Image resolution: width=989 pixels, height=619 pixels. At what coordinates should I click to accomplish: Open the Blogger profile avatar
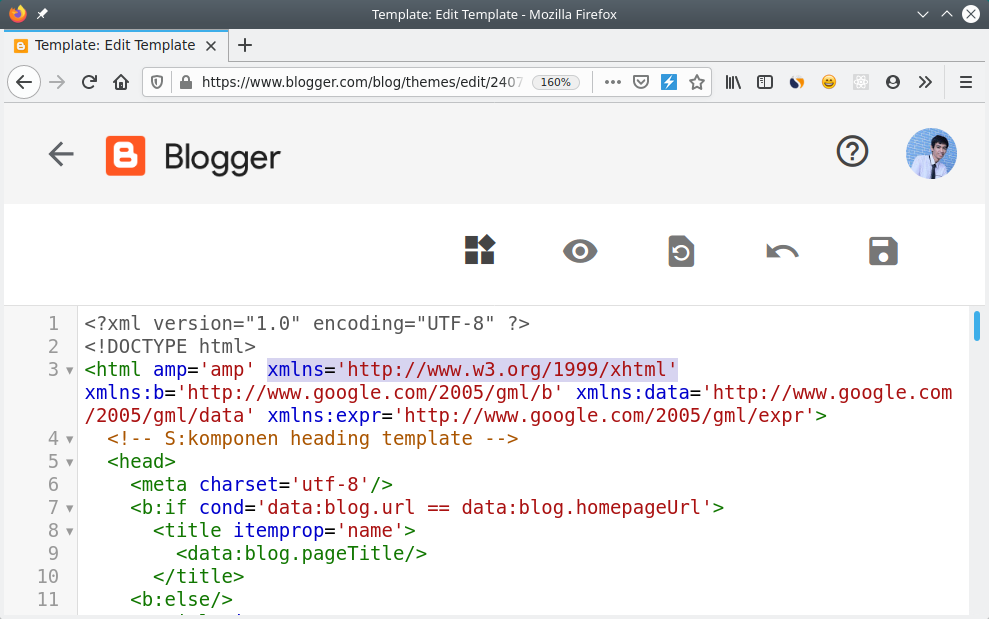pos(931,153)
